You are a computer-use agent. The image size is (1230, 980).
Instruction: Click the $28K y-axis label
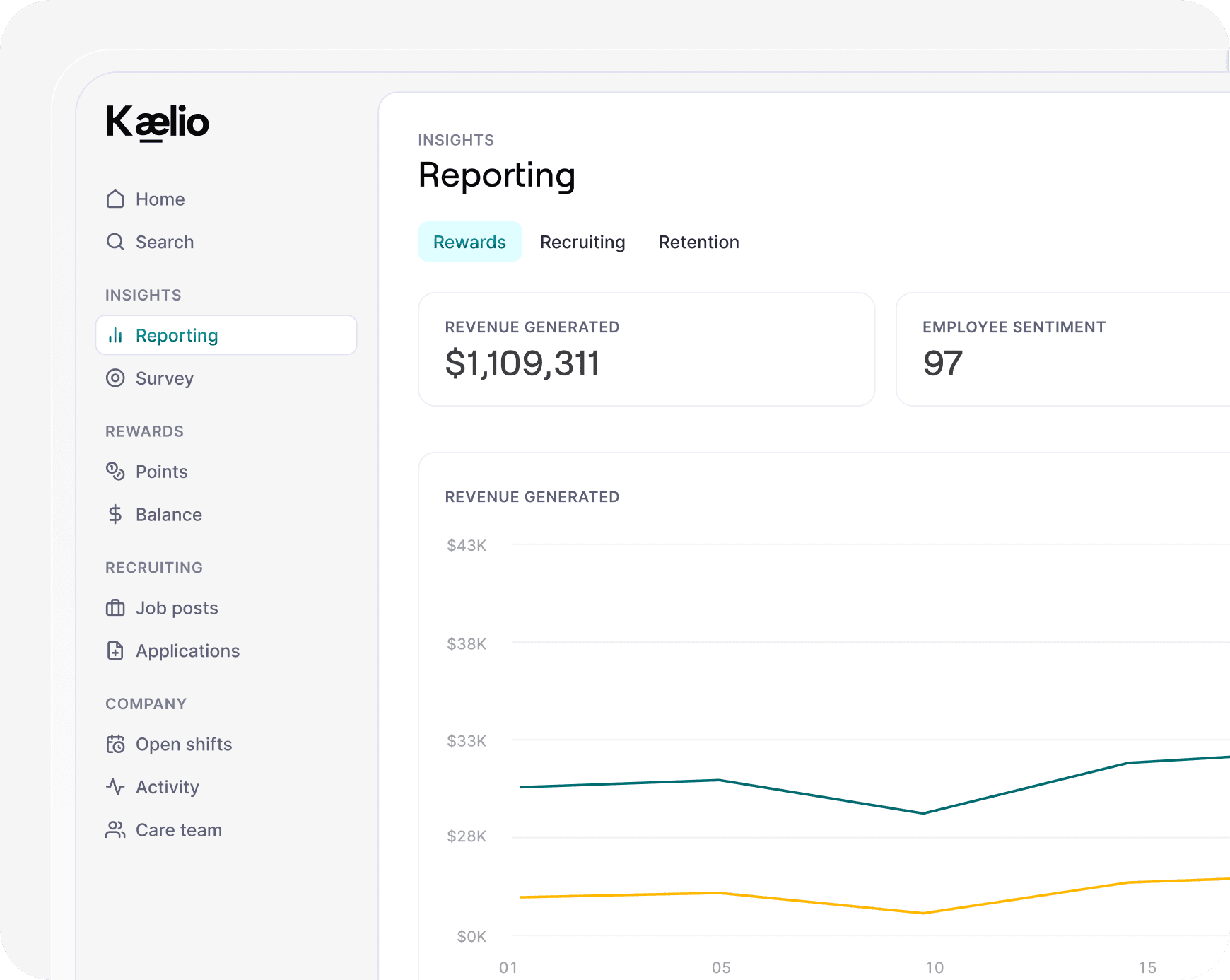467,836
